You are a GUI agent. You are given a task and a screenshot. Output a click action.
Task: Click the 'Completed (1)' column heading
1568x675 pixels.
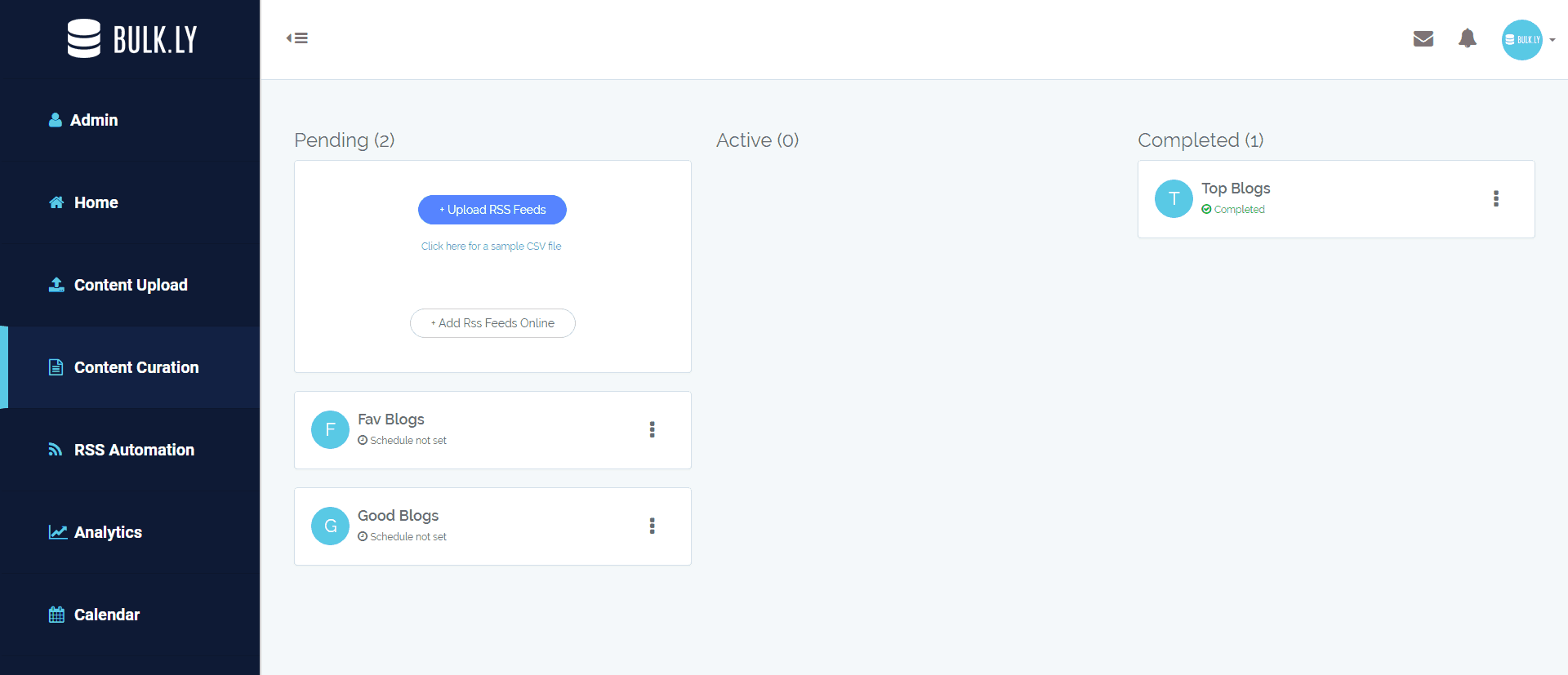click(1200, 140)
